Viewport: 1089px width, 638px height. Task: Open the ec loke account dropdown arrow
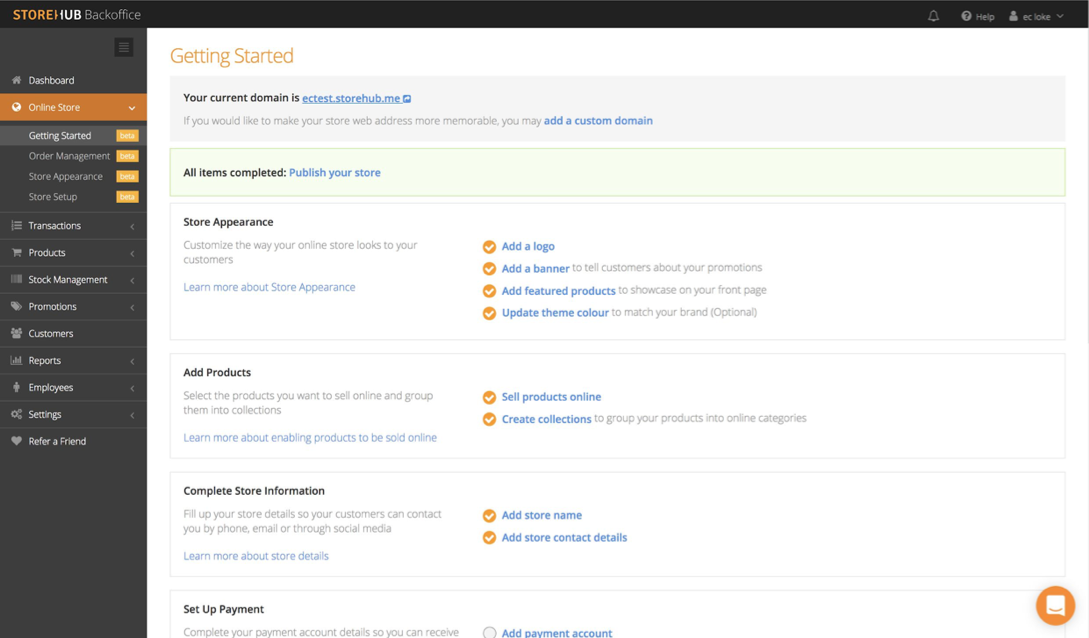pos(1060,16)
